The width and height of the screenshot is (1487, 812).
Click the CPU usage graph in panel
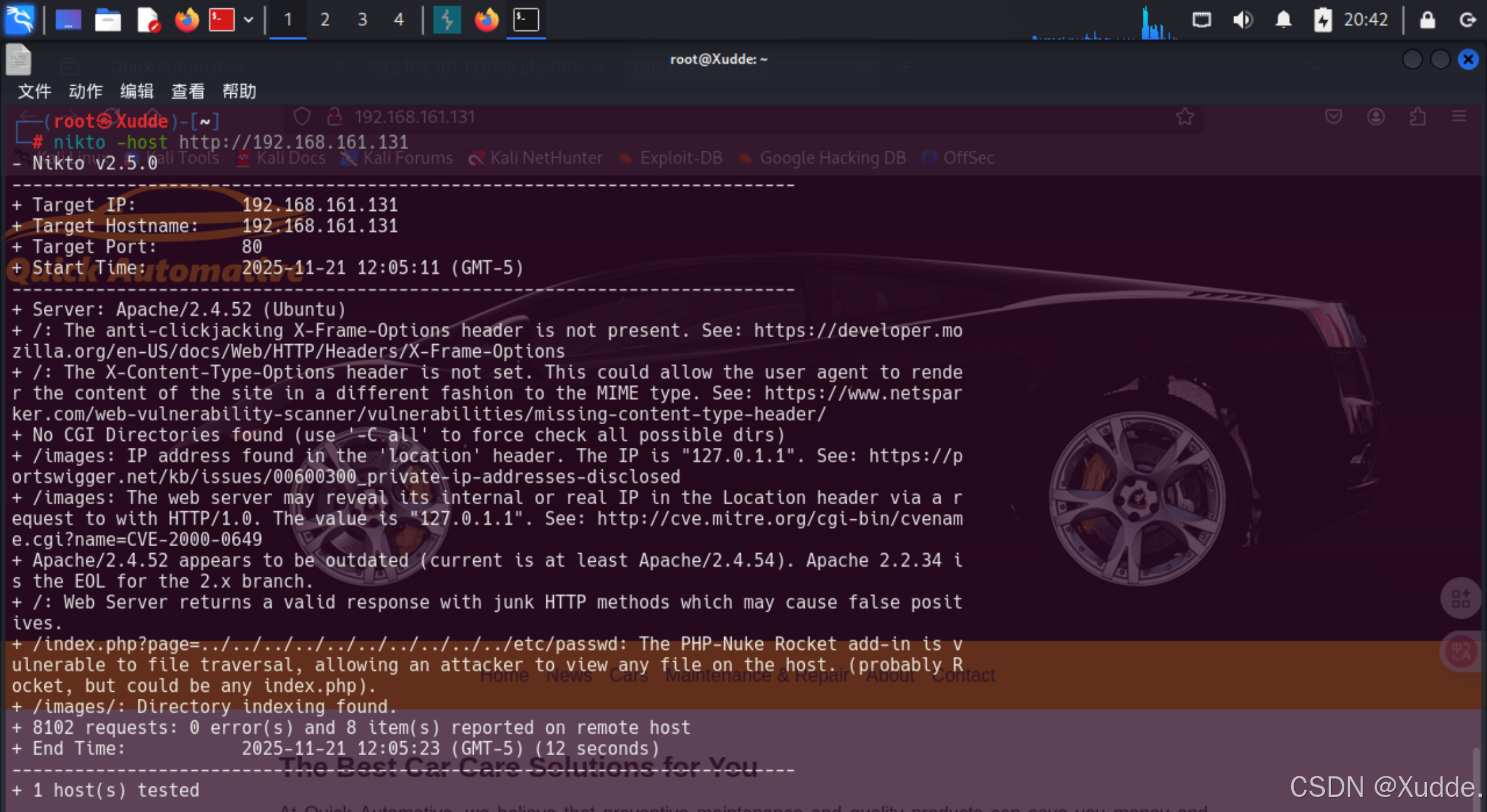point(1105,24)
